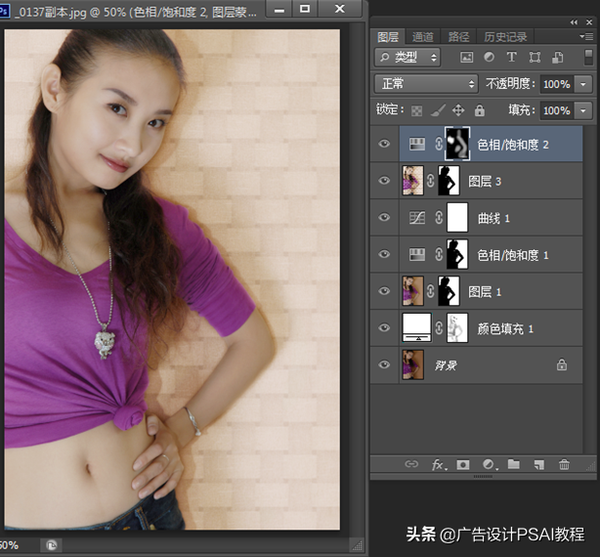This screenshot has height=557, width=600.
Task: Create a new layer group folder
Action: (x=513, y=465)
